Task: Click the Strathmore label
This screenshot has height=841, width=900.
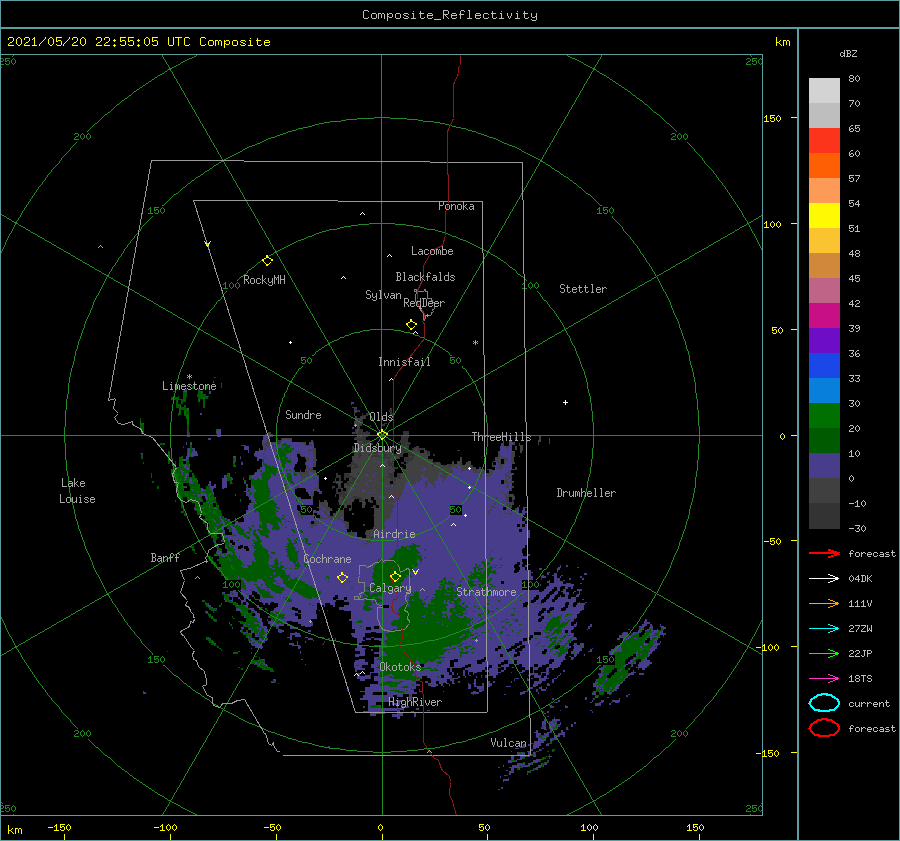Action: 486,592
